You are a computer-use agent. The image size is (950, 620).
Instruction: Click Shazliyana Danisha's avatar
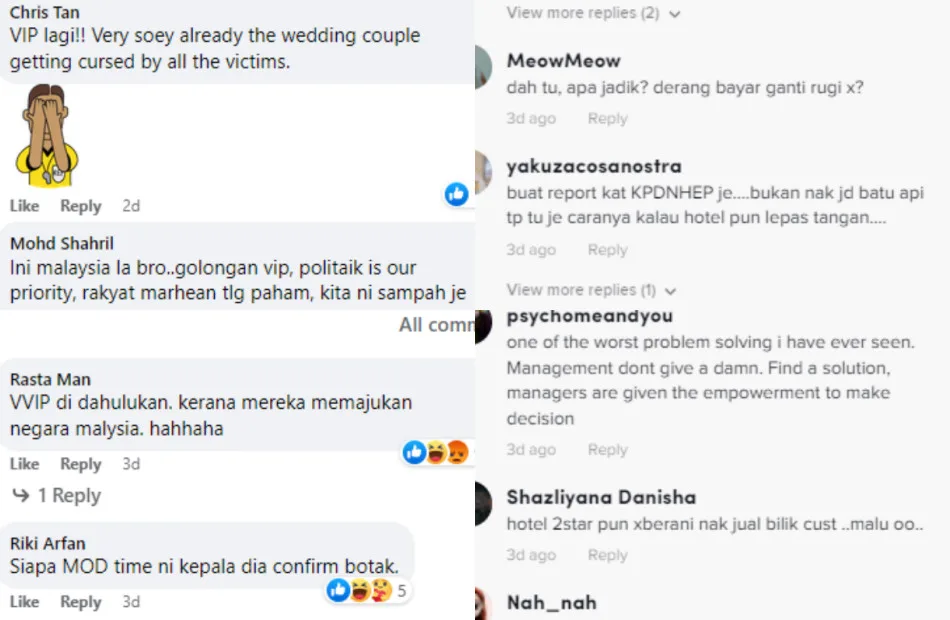(x=483, y=503)
